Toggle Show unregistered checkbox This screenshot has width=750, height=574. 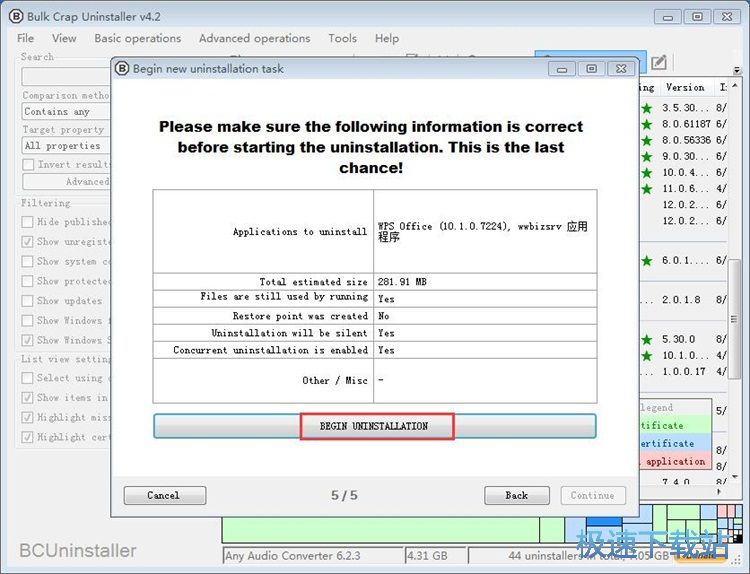pos(27,242)
